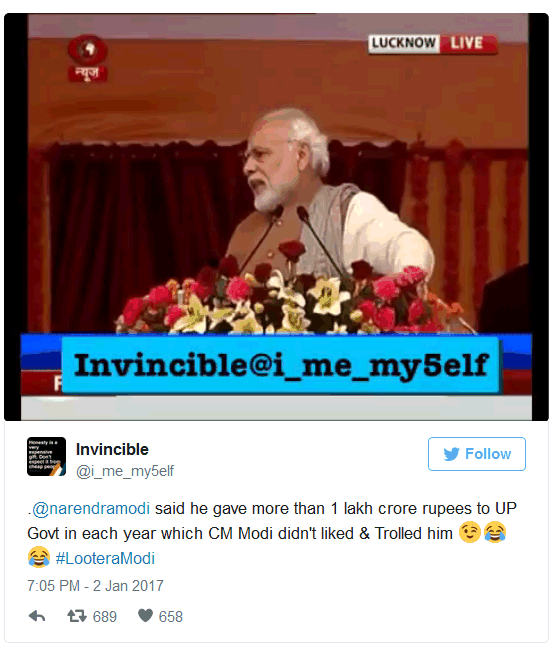Viewport: 555px width, 653px height.
Task: Click the crying-laughing emoji before the hashtag
Action: [x=39, y=557]
